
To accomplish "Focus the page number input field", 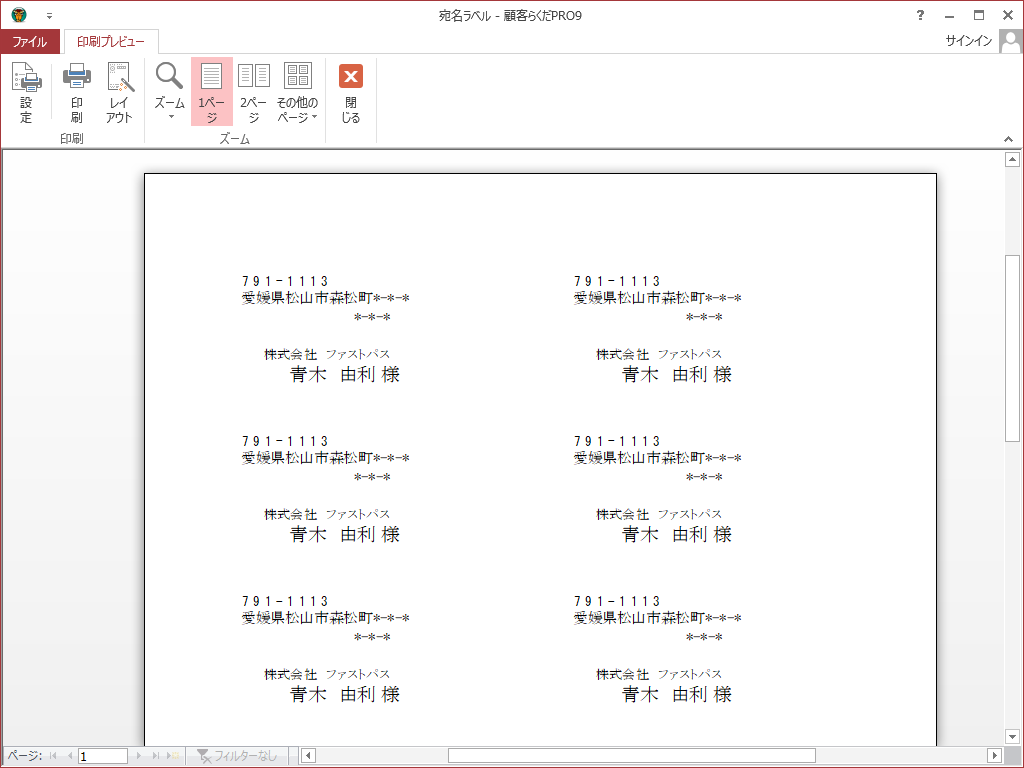I will tap(103, 756).
